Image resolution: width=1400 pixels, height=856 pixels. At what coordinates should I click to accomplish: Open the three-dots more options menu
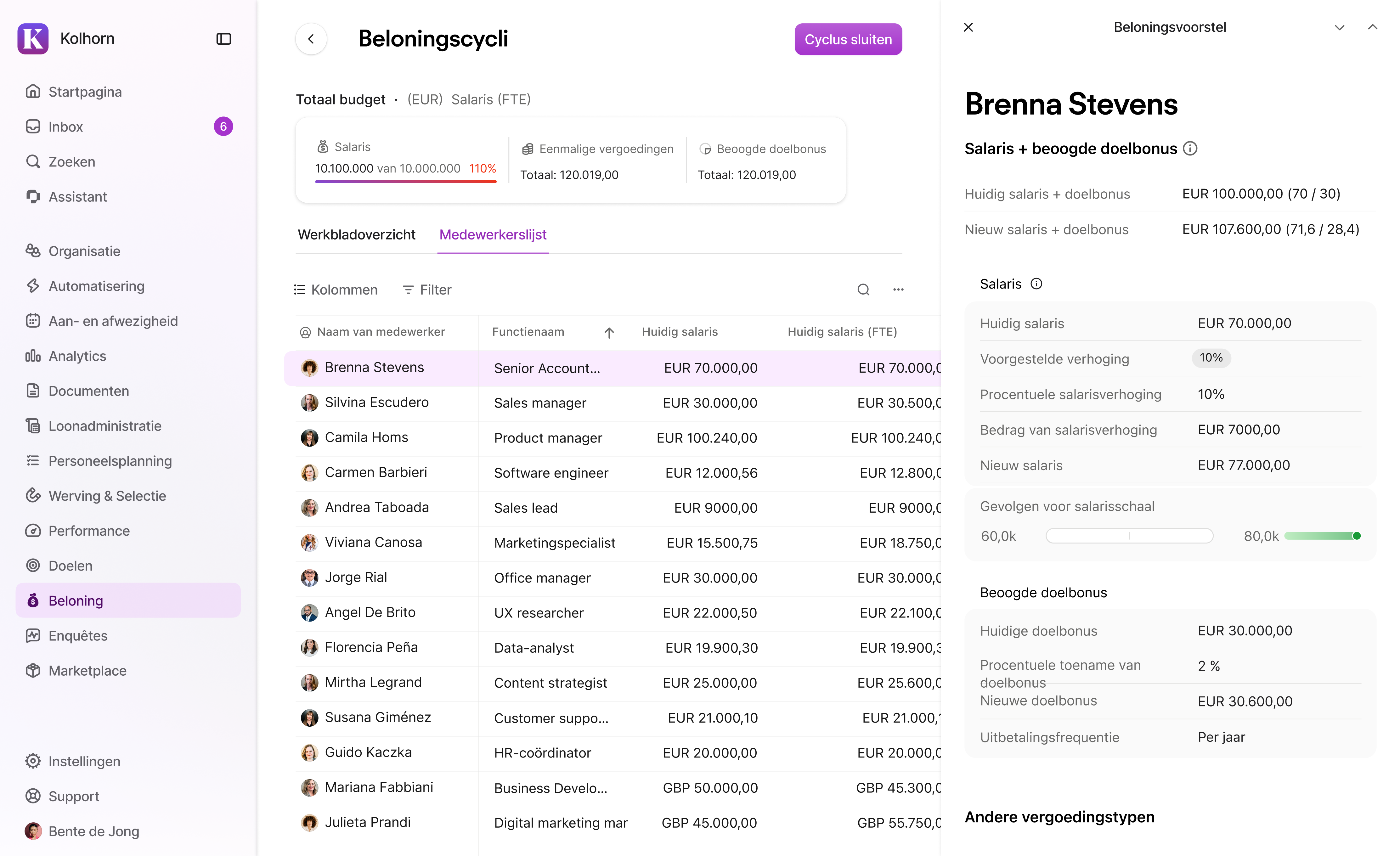point(898,290)
